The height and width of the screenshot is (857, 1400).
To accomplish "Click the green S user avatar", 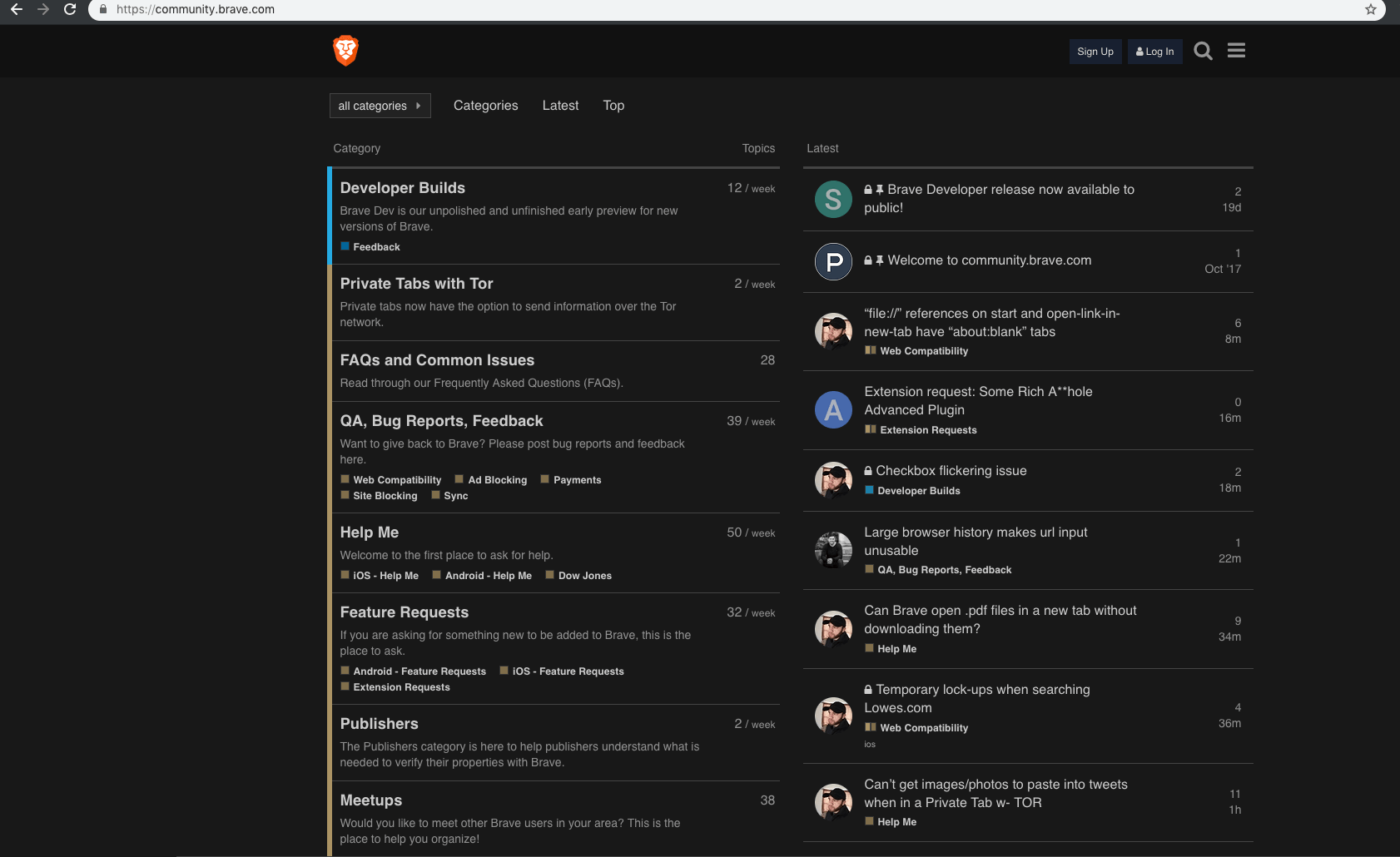I will pyautogui.click(x=833, y=199).
